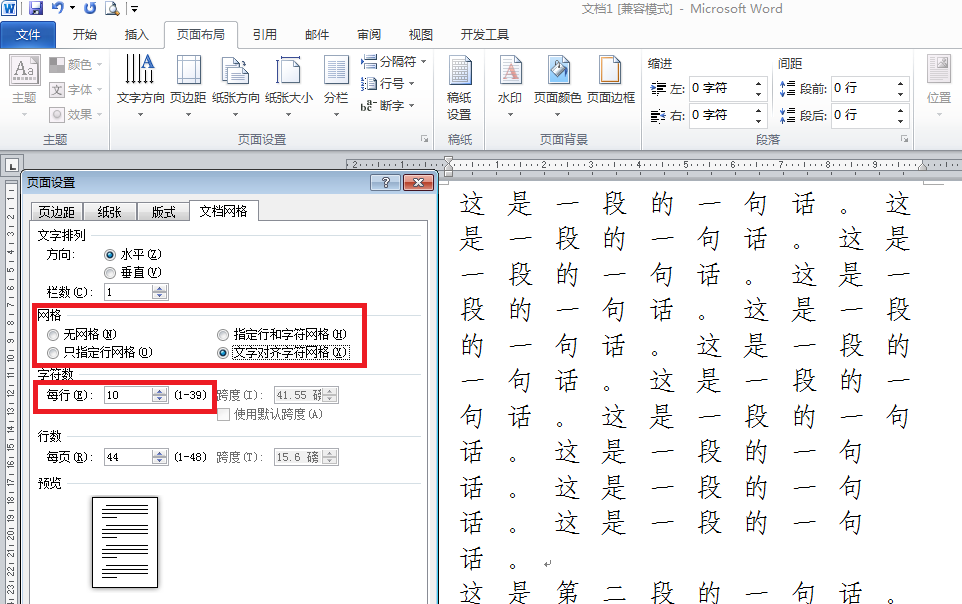Open the 稿纸设置 manuscript paper settings
This screenshot has height=604, width=962.
click(459, 86)
